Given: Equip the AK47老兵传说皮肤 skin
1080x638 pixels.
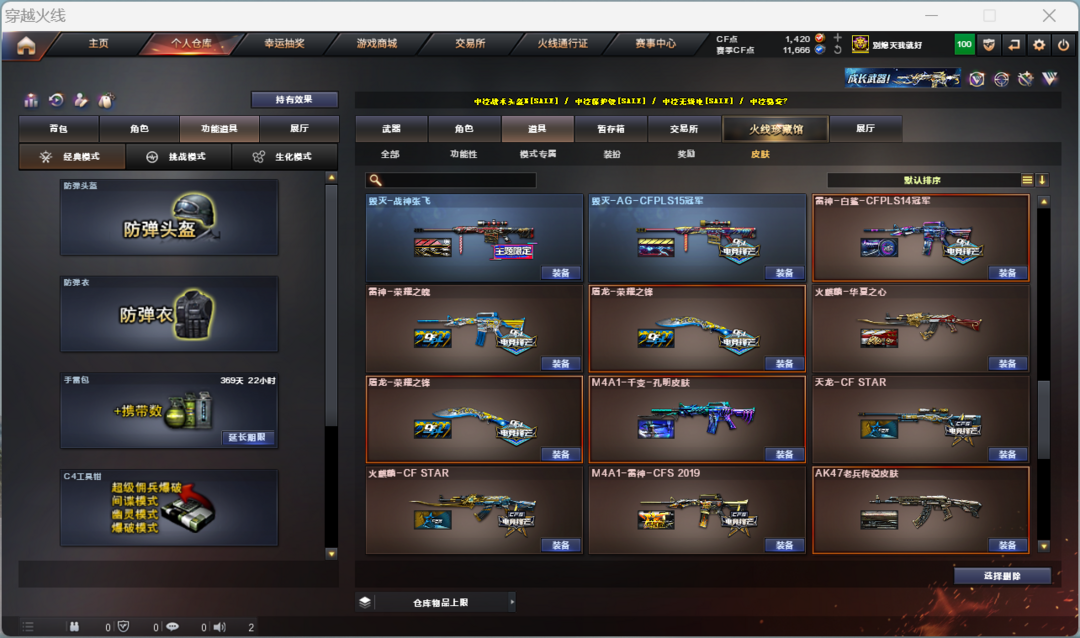Looking at the screenshot, I should 1007,546.
